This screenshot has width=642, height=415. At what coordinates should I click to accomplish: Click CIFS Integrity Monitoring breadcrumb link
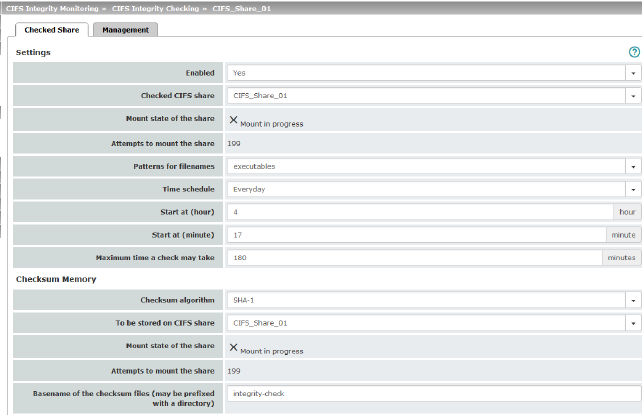49,7
